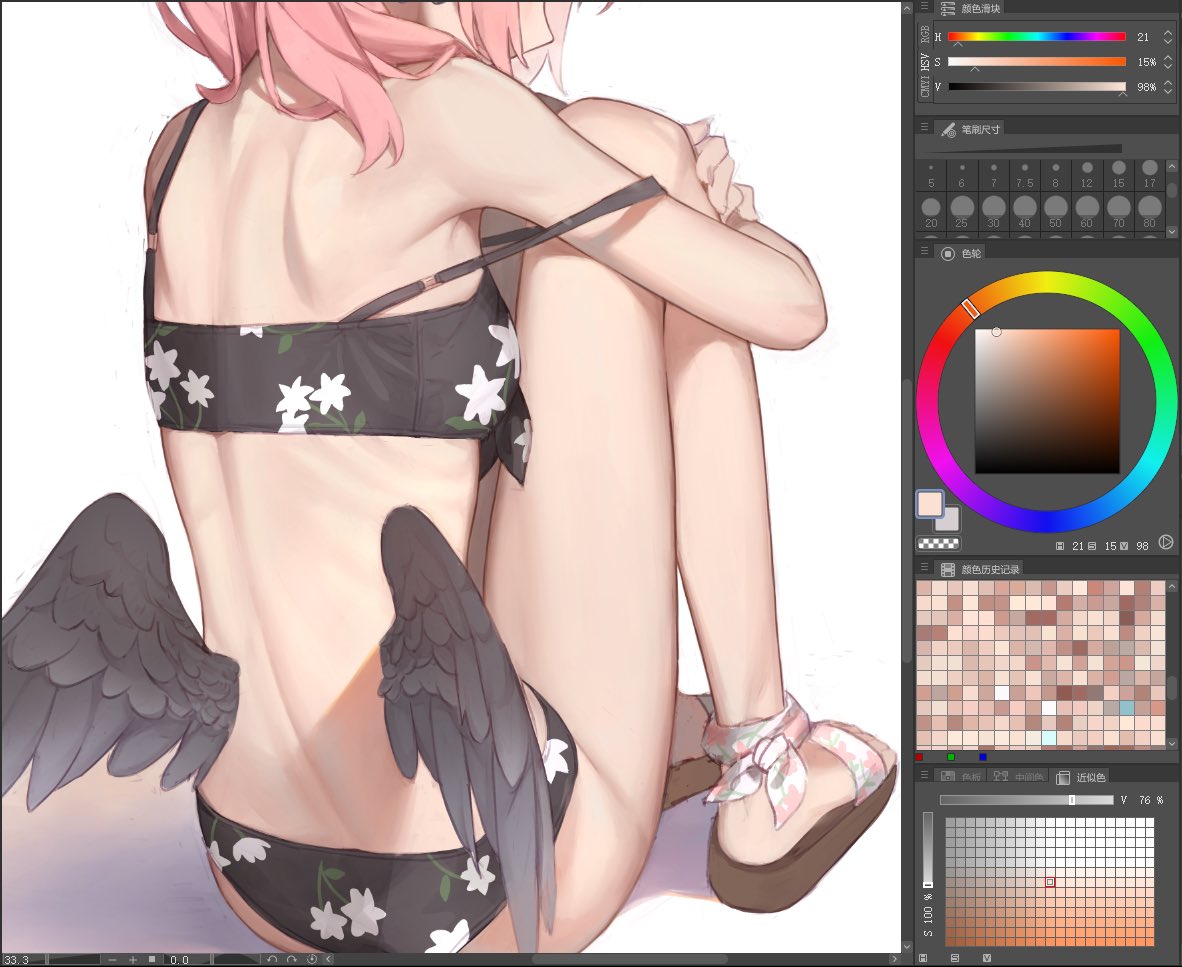Image resolution: width=1182 pixels, height=967 pixels.
Task: Click the canvas zoom in plus button
Action: 133,959
